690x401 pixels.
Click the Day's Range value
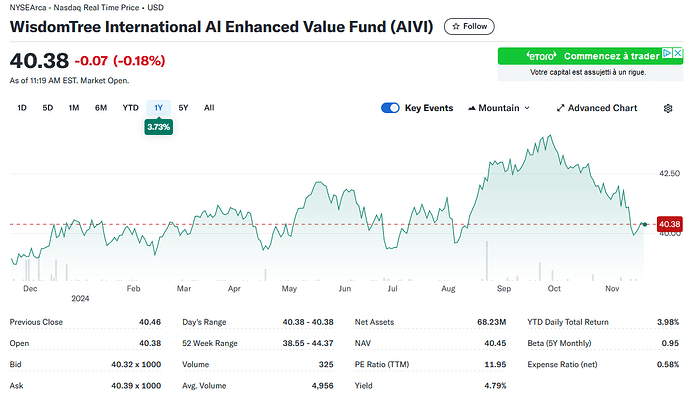[x=308, y=322]
